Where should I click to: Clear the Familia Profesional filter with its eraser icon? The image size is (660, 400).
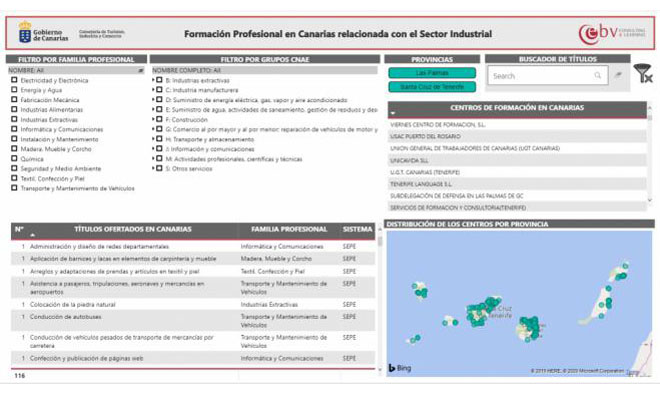tap(140, 71)
